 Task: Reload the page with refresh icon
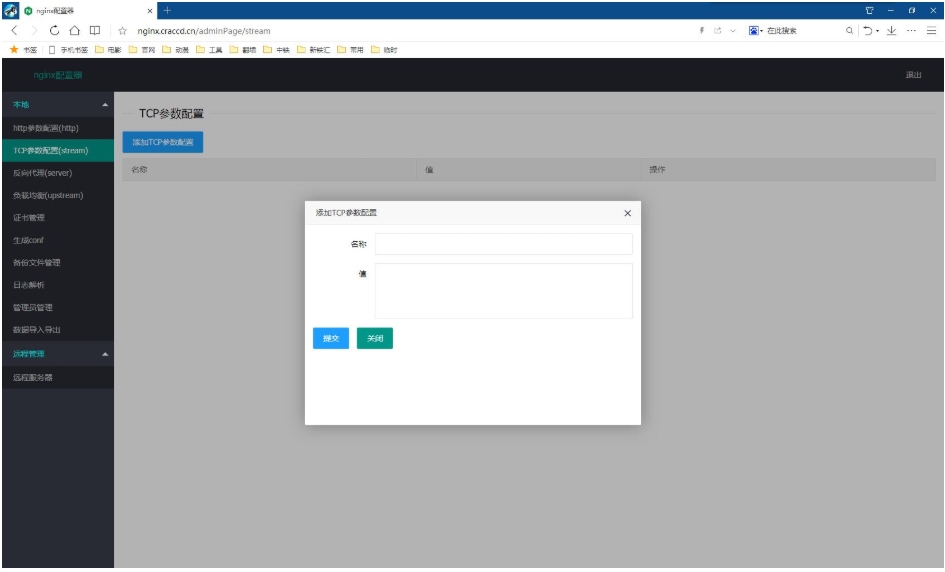53,31
